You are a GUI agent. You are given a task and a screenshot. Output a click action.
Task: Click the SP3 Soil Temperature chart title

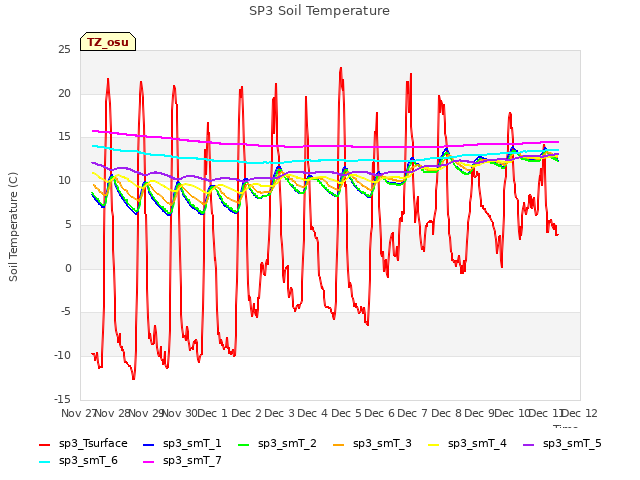[319, 11]
